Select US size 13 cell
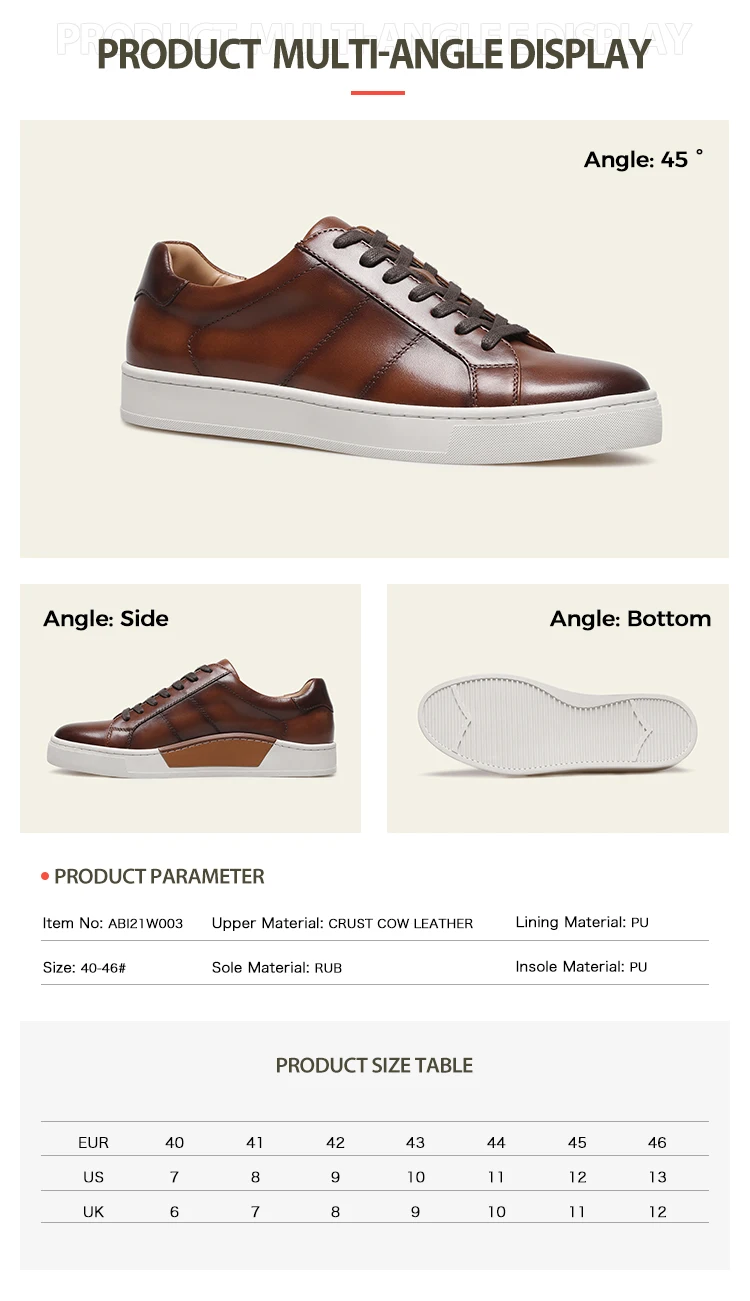The height and width of the screenshot is (1301, 750). pos(657,1178)
